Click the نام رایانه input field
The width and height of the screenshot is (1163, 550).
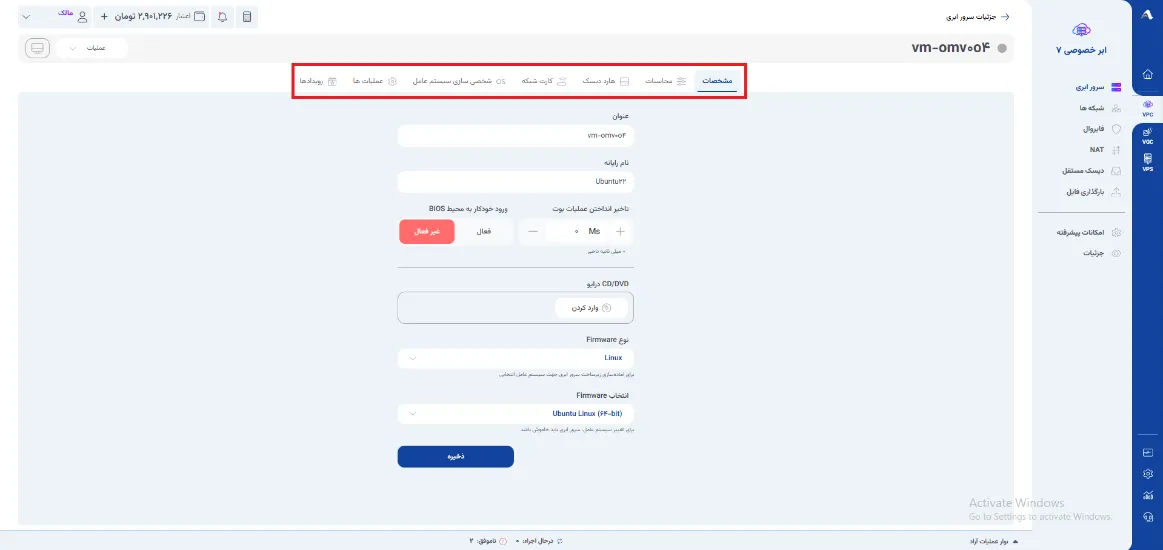coord(515,181)
